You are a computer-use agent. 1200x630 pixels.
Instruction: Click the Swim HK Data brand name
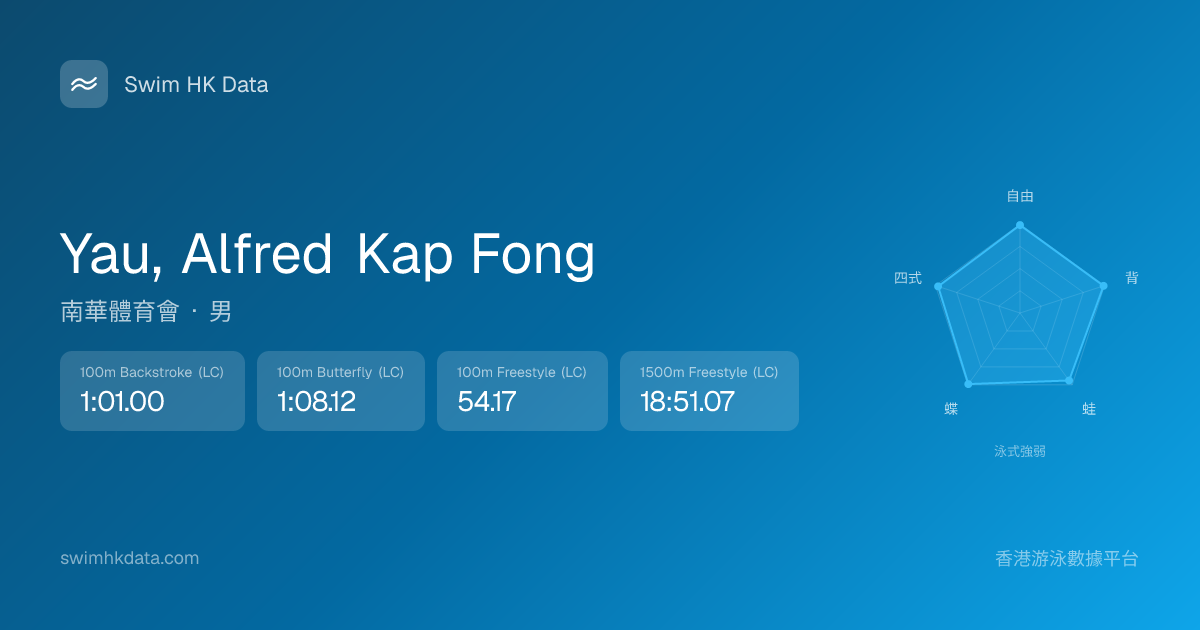coord(196,85)
